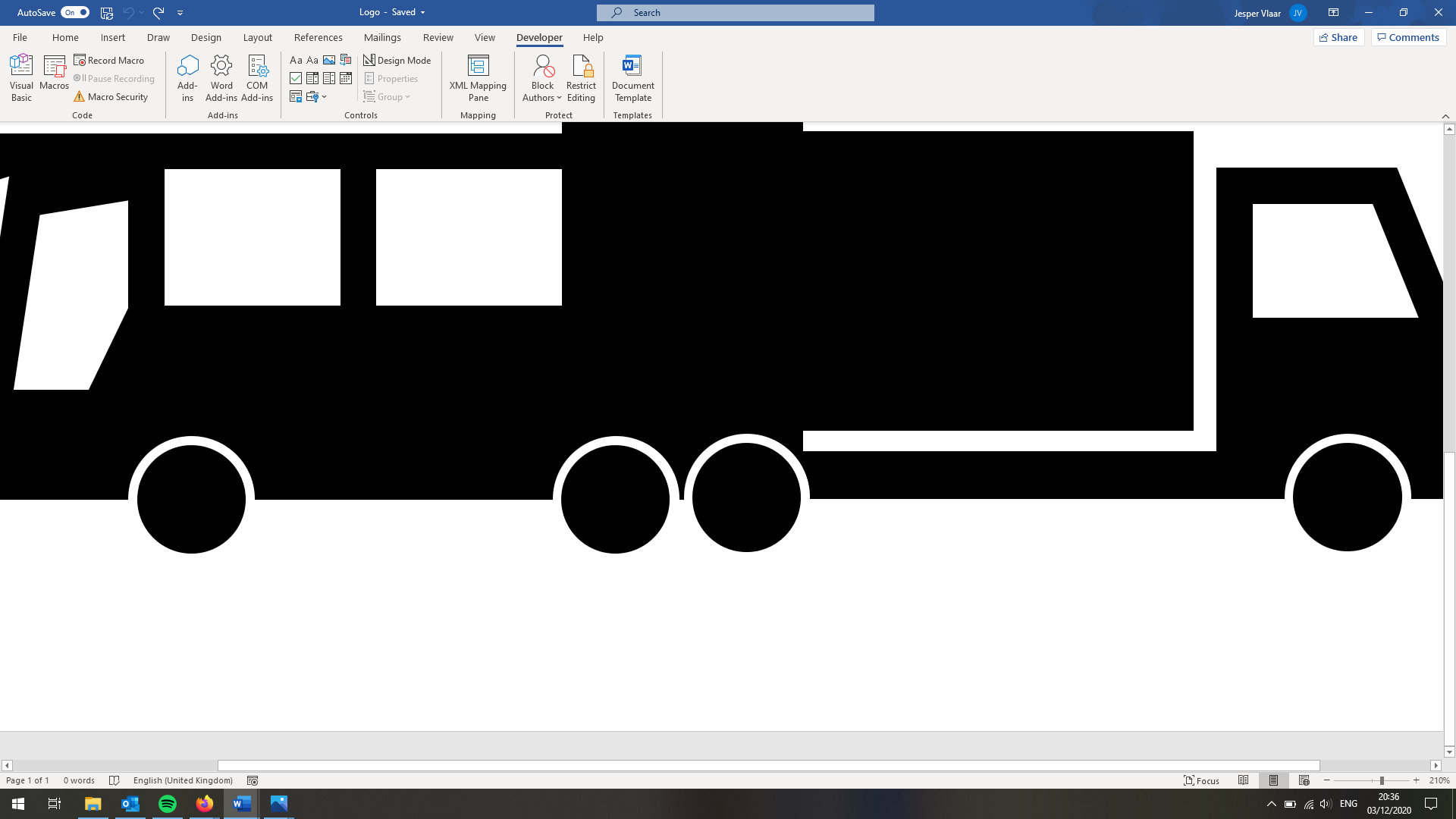Switch to the Insert tab
The height and width of the screenshot is (819, 1456).
click(x=112, y=37)
